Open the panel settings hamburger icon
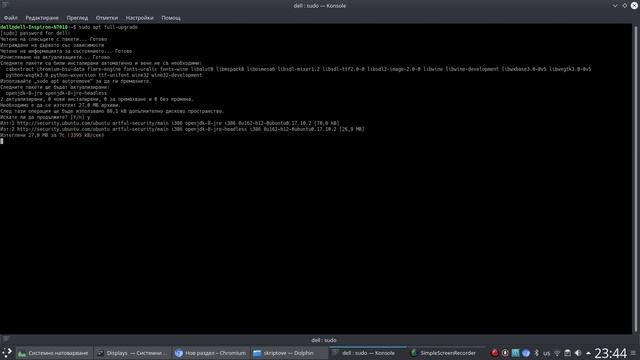The height and width of the screenshot is (360, 640). (633, 353)
